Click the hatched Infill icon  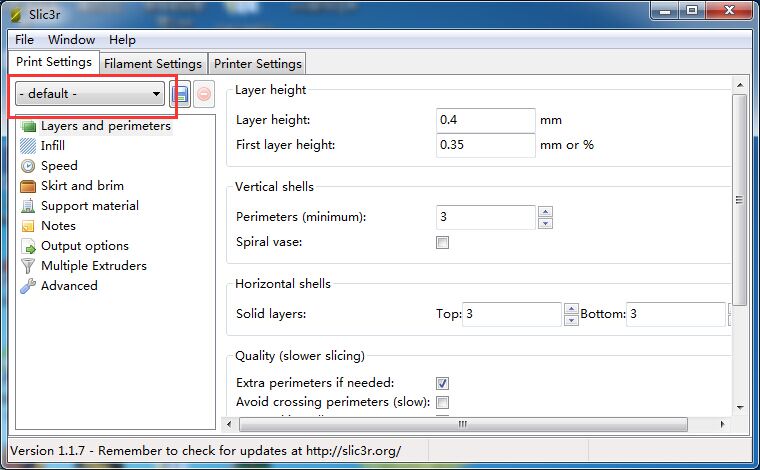coord(28,146)
